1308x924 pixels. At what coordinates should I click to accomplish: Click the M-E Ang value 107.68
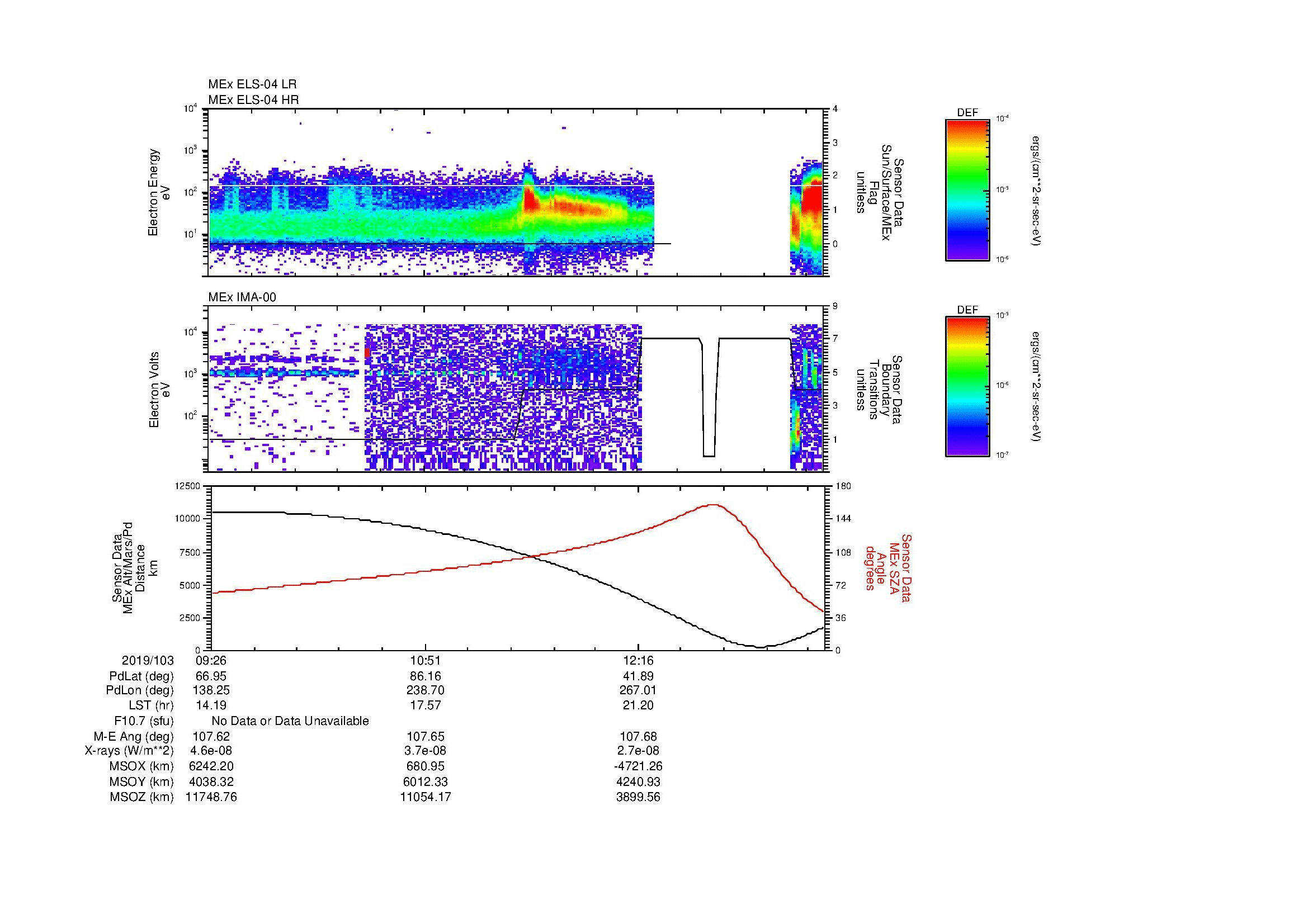point(639,737)
